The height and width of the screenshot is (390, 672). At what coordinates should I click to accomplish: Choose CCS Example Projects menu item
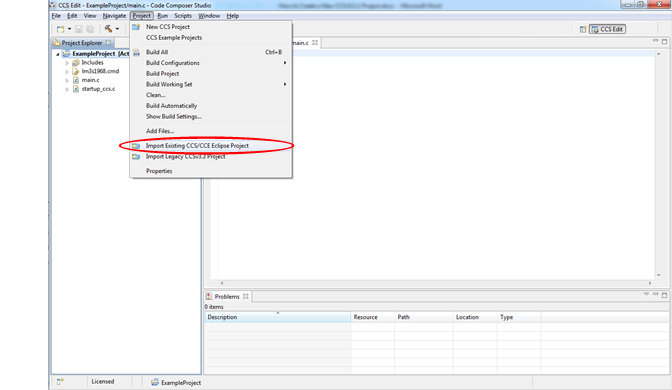211,38
